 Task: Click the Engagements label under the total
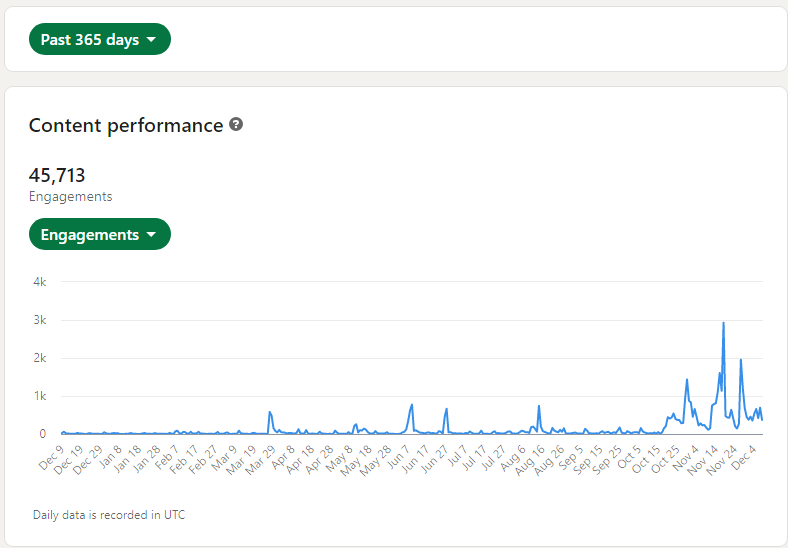click(70, 196)
